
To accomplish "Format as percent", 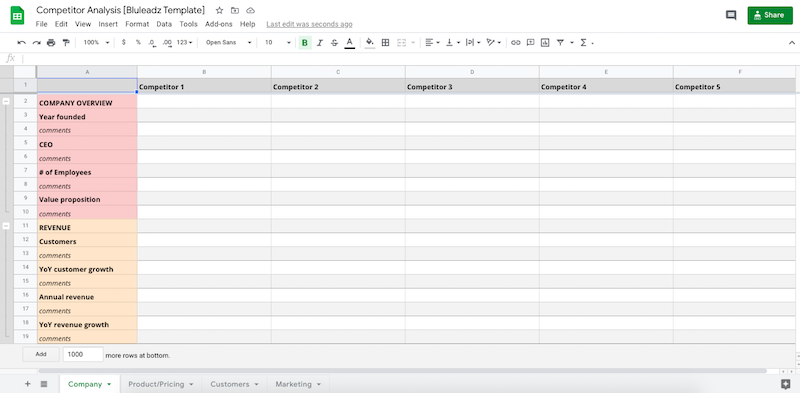I will pyautogui.click(x=138, y=43).
